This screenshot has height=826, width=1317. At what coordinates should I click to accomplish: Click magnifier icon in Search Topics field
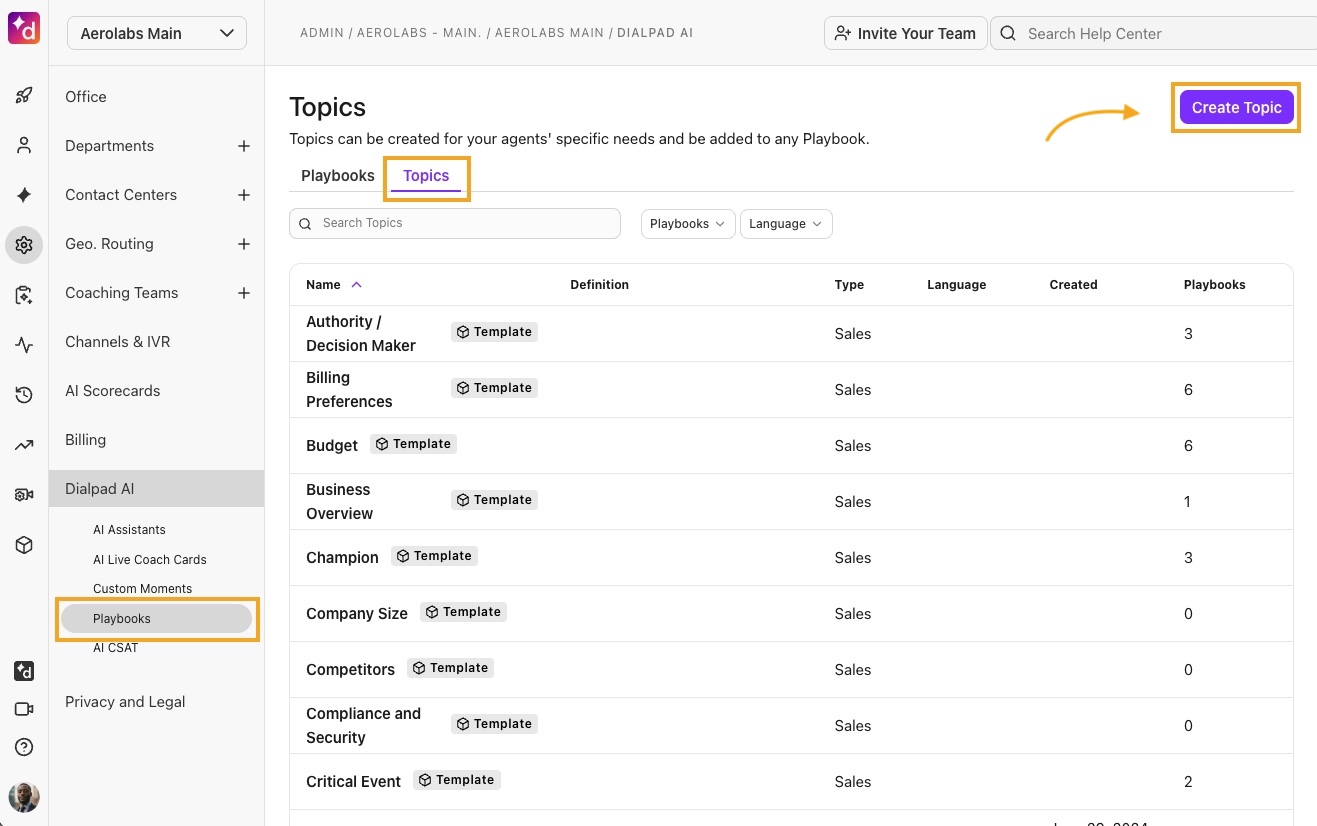[305, 224]
